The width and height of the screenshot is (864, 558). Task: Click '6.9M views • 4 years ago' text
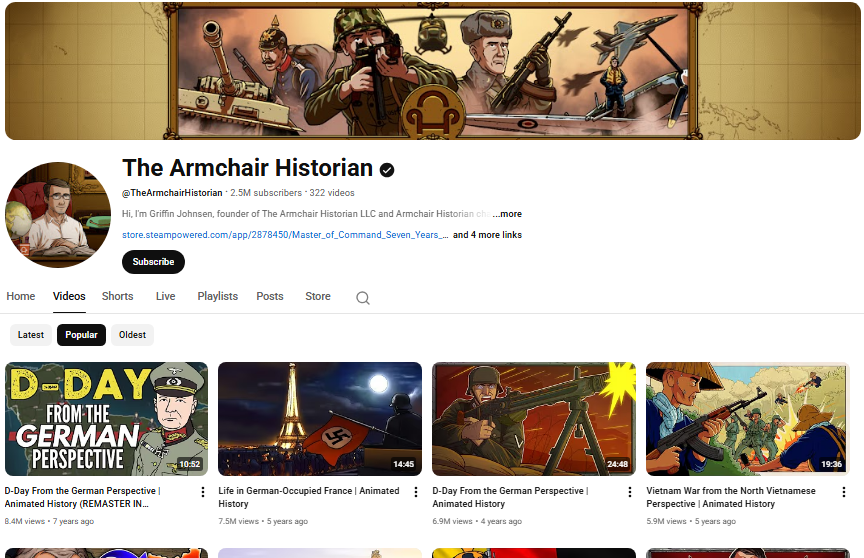pyautogui.click(x=477, y=521)
